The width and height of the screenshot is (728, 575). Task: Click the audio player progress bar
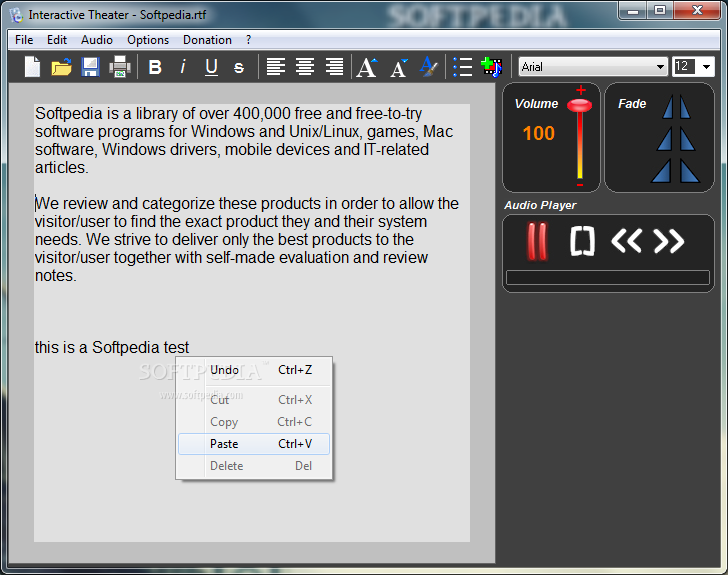pyautogui.click(x=608, y=277)
